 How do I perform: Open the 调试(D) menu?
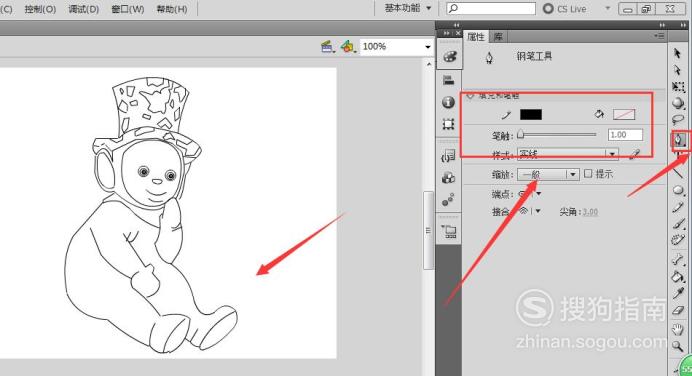coord(83,9)
